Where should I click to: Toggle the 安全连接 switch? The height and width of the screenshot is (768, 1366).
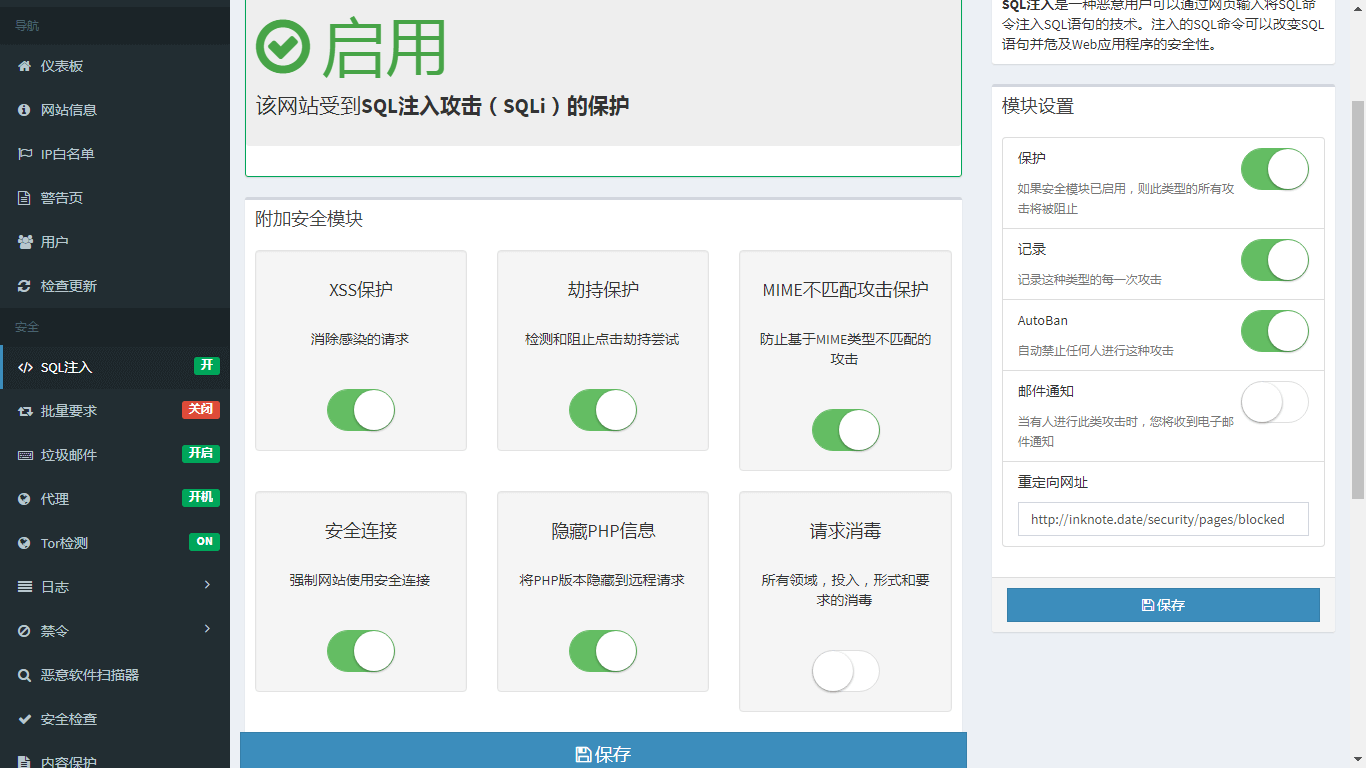click(361, 651)
